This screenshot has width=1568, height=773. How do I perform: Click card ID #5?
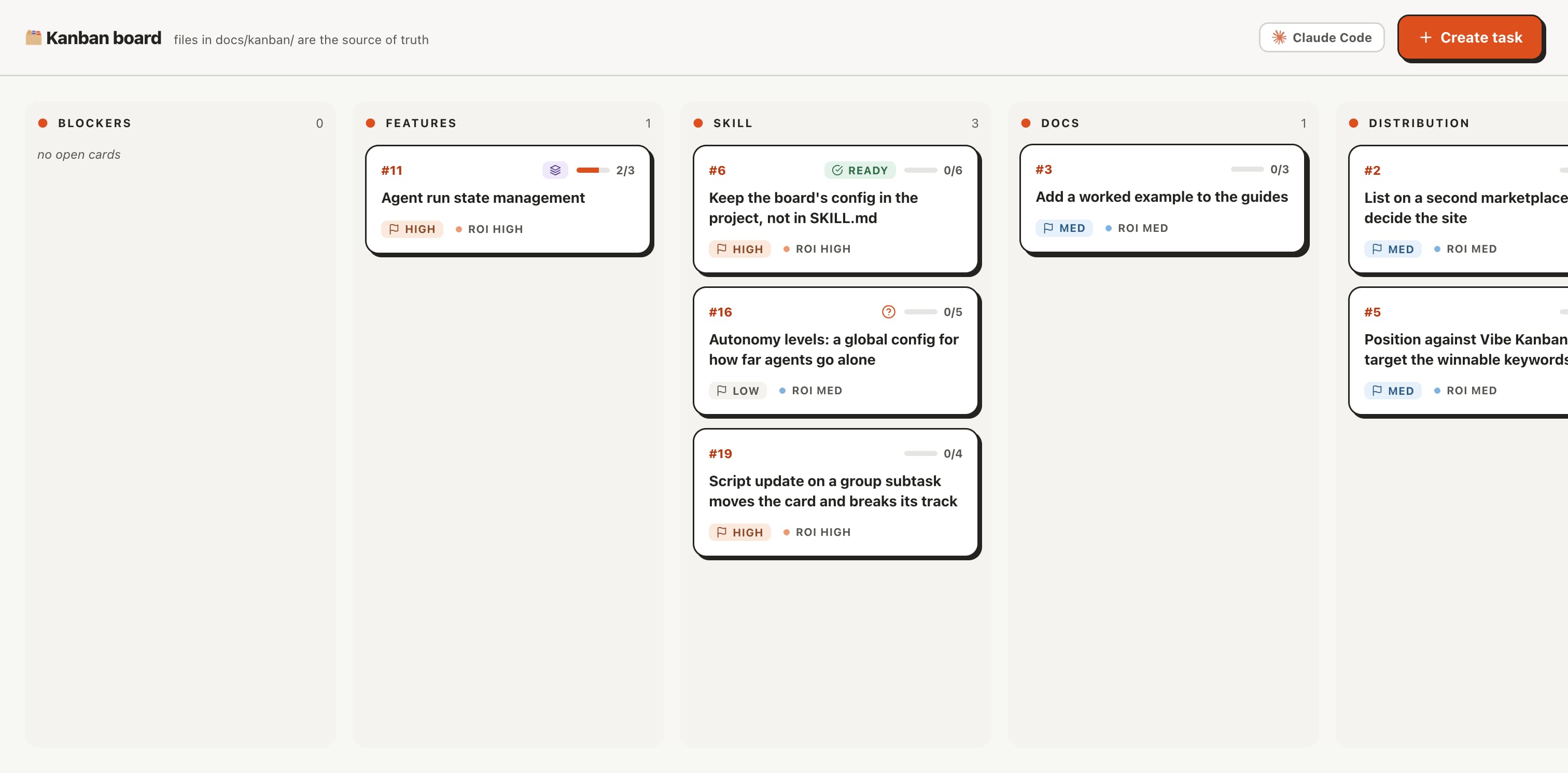coord(1372,312)
